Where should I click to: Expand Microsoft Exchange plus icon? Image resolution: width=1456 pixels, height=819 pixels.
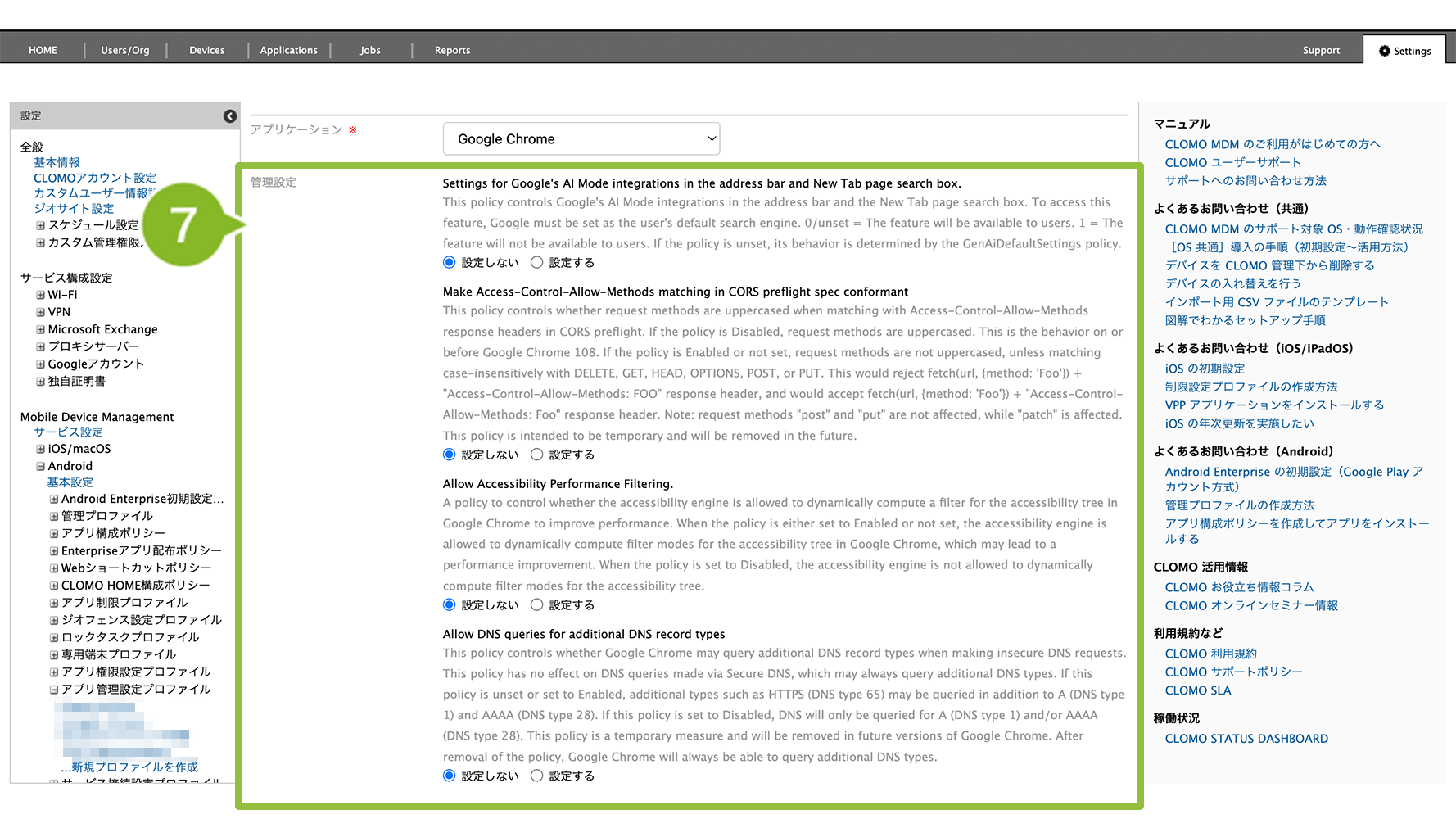(x=40, y=329)
